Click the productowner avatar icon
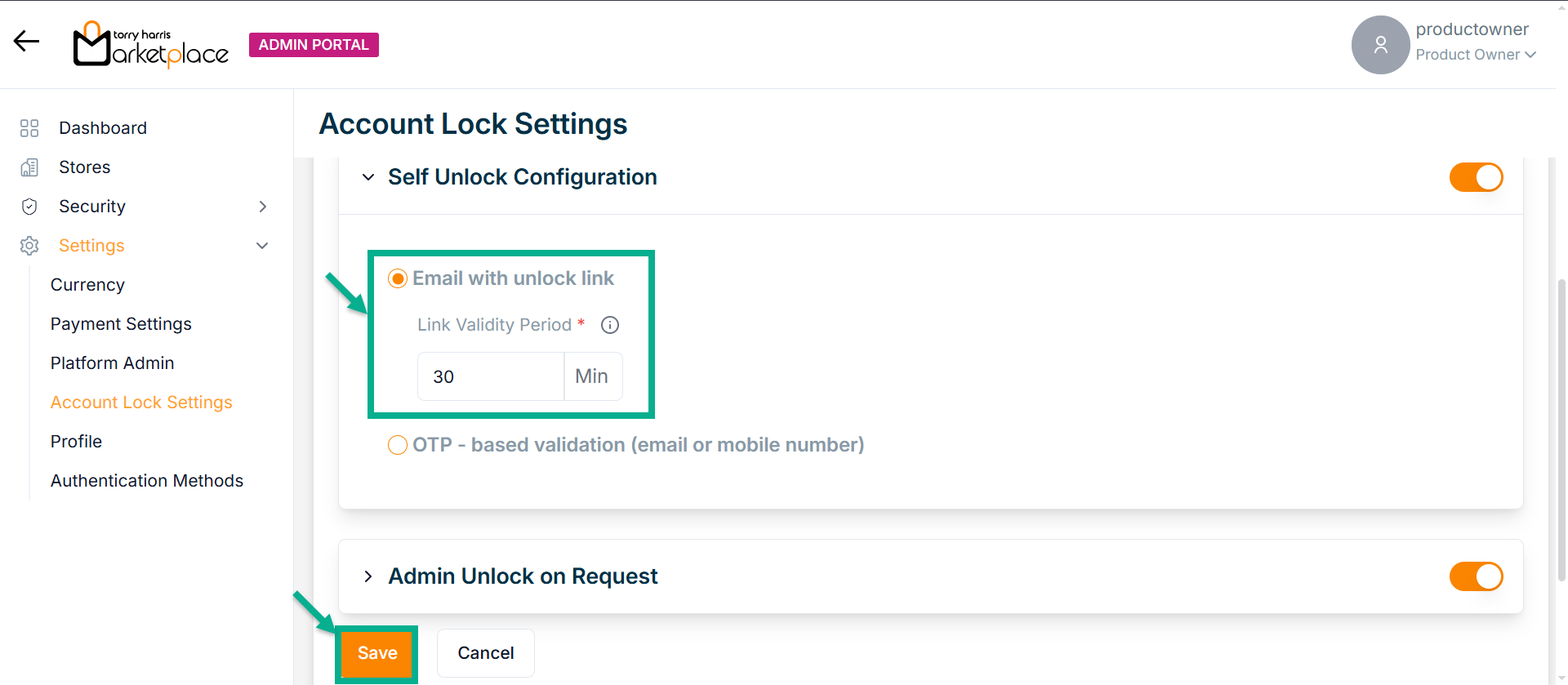 click(x=1380, y=45)
